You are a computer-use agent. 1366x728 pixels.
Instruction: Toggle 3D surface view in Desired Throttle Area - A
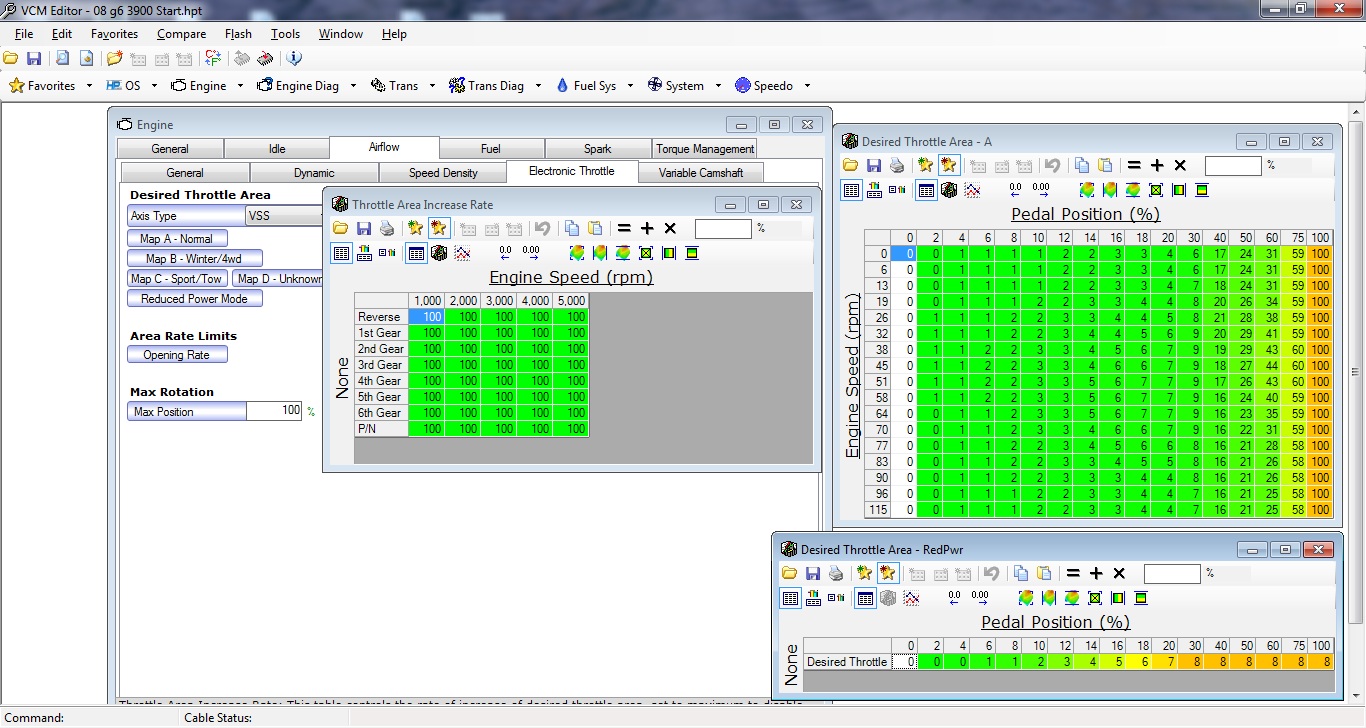tap(949, 190)
